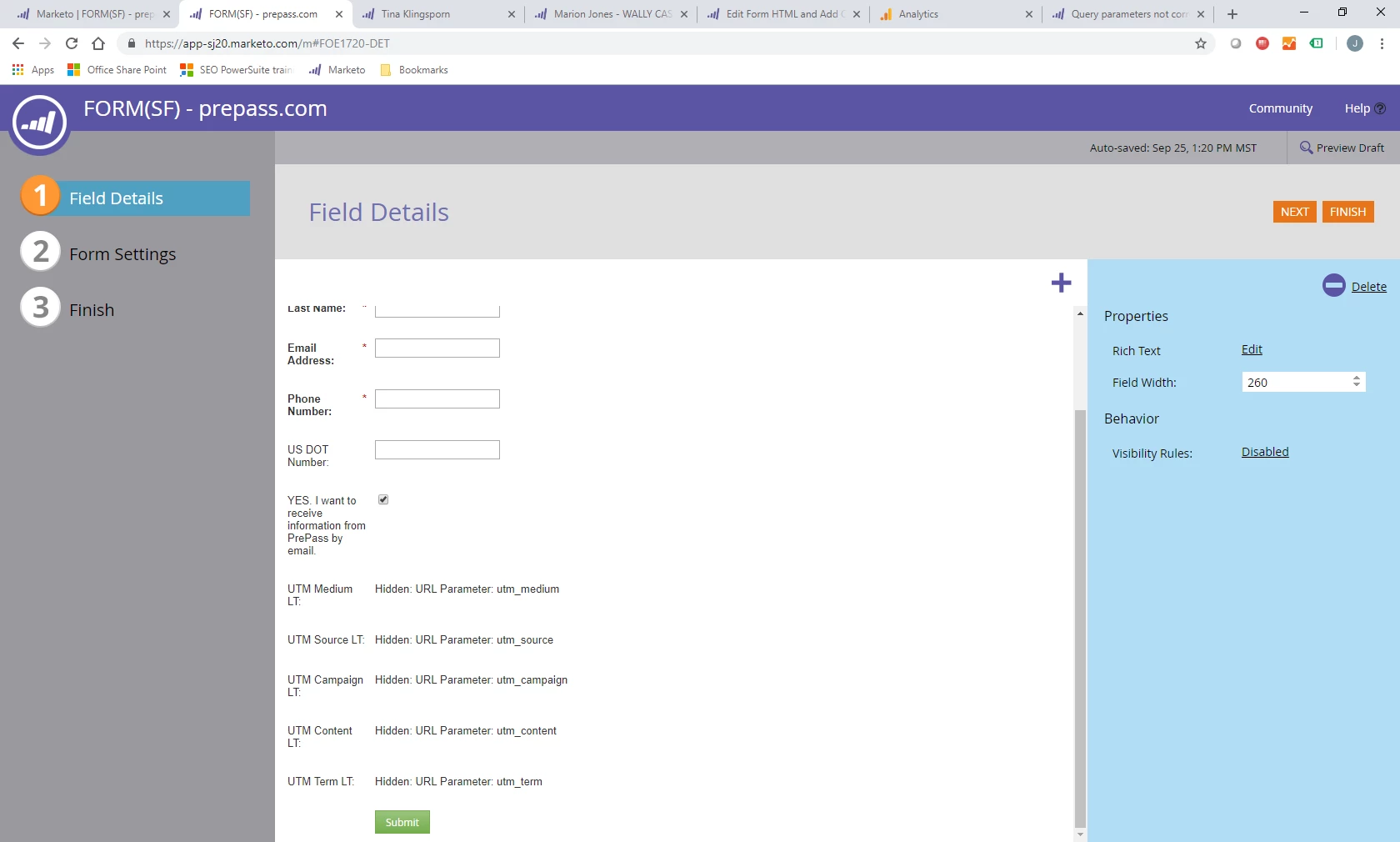Click the grey circle extension icon
Screen dimensions: 1400x842
[x=1236, y=43]
